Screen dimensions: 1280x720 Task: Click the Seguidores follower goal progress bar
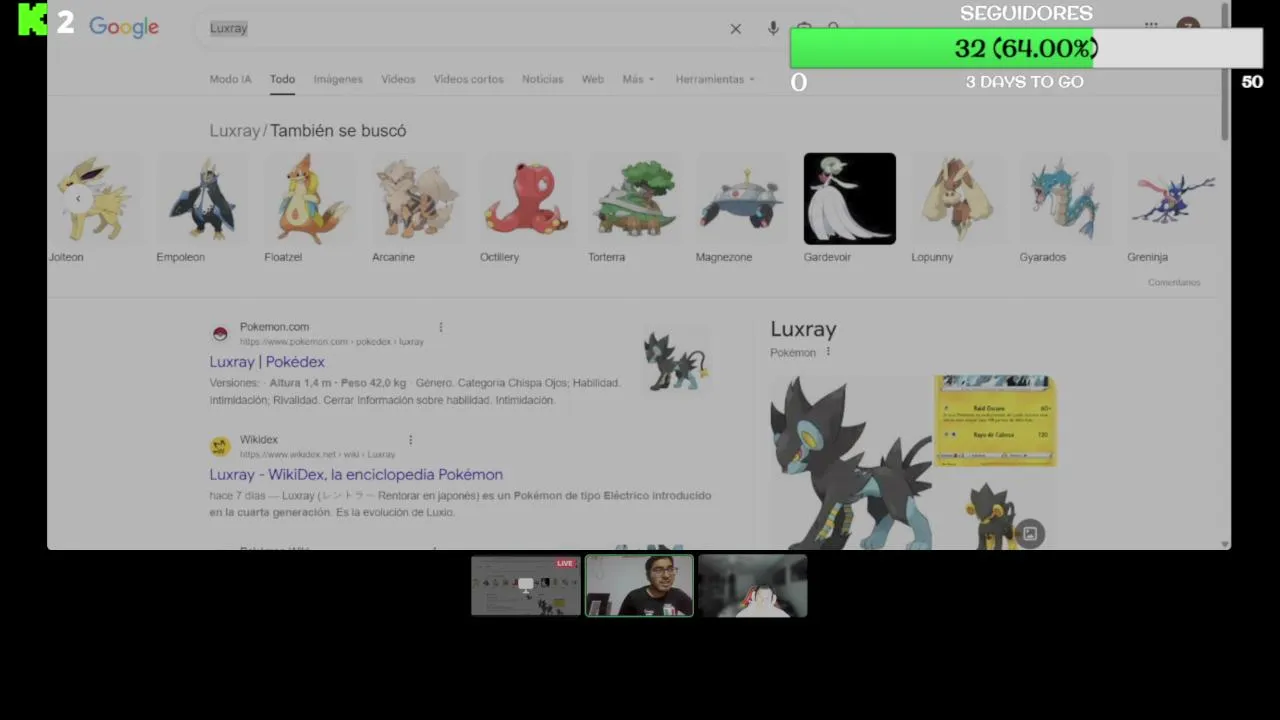tap(1026, 48)
